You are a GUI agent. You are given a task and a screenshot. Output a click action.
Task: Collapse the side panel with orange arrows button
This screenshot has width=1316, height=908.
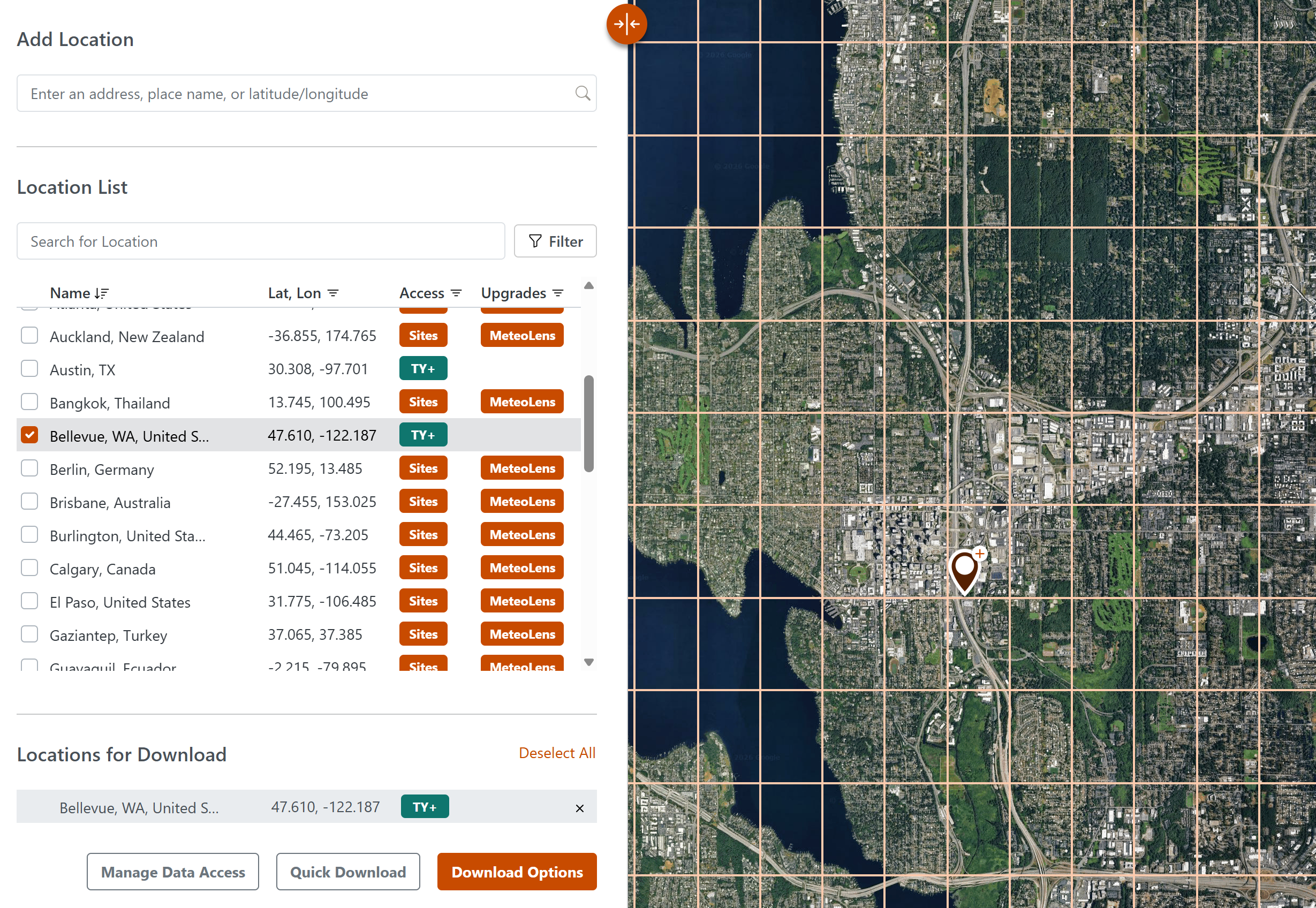point(626,24)
